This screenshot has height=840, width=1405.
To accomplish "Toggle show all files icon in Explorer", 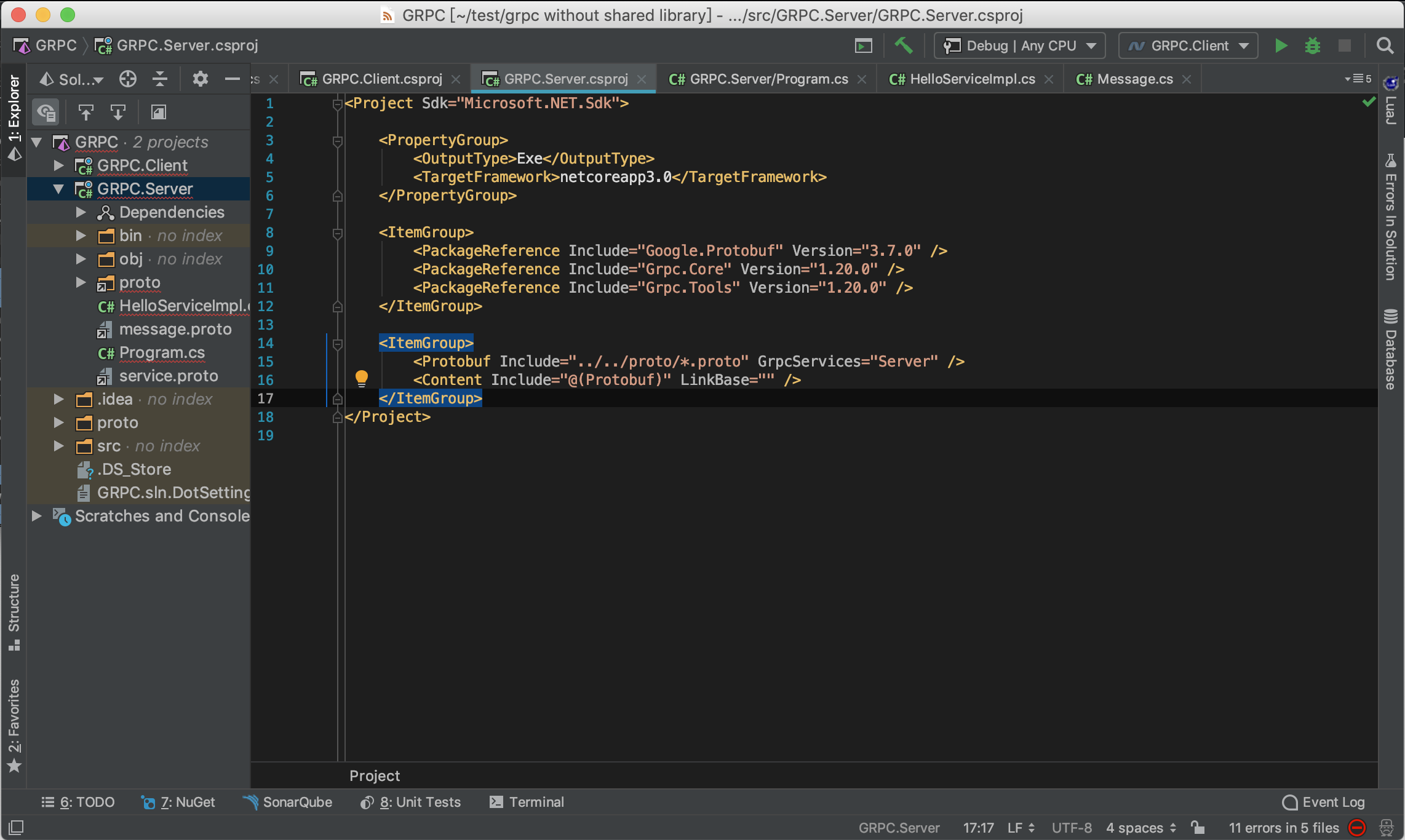I will coord(46,112).
